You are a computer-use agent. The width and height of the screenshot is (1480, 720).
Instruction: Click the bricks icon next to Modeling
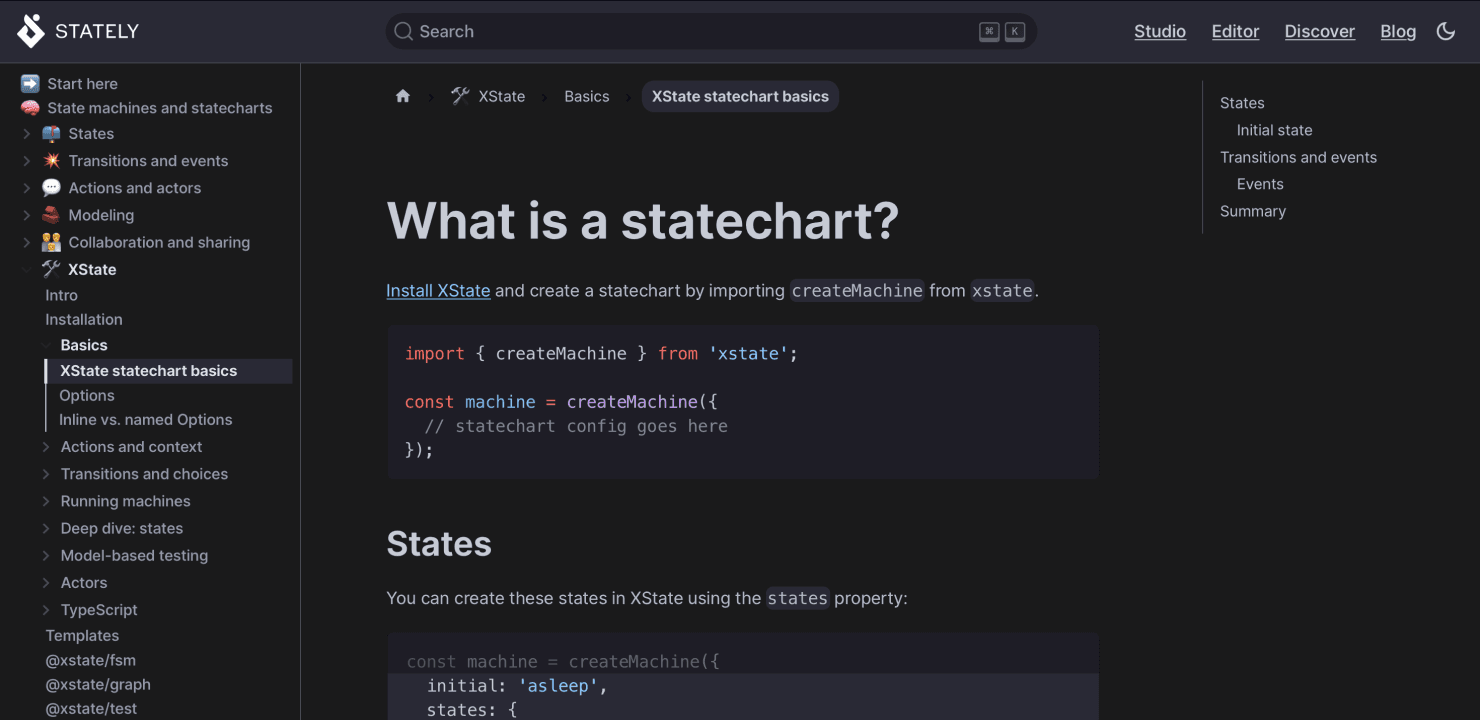pyautogui.click(x=50, y=214)
